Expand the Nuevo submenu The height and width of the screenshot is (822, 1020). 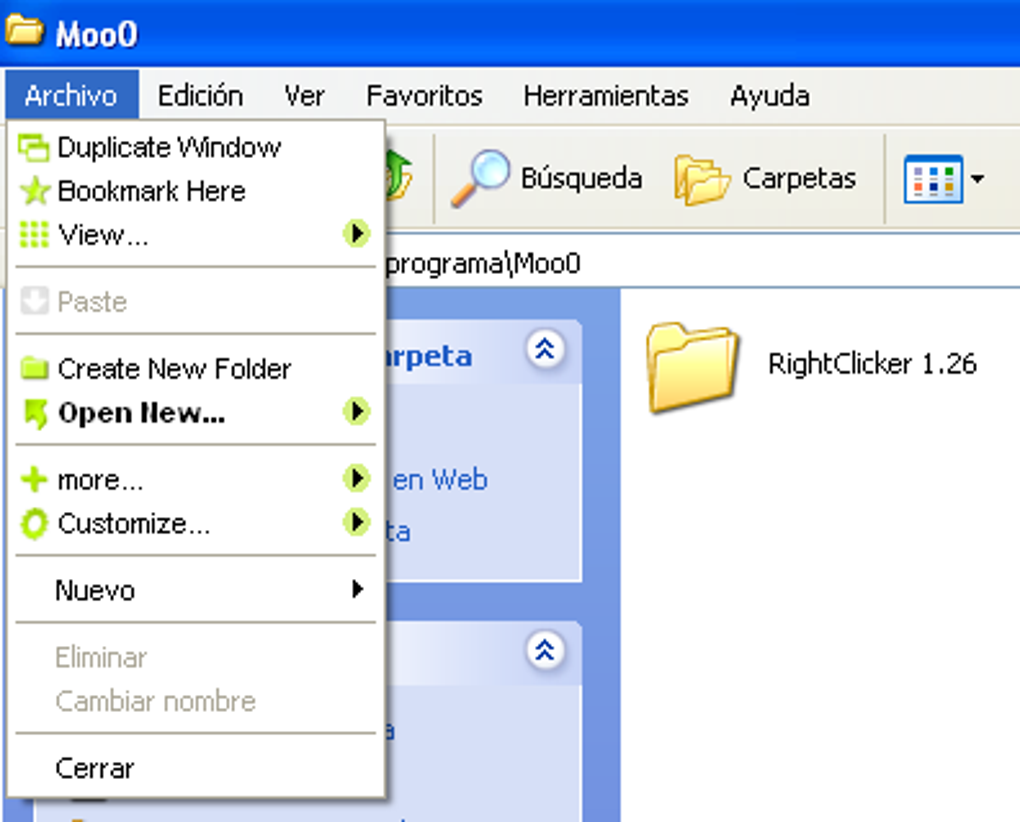(94, 590)
